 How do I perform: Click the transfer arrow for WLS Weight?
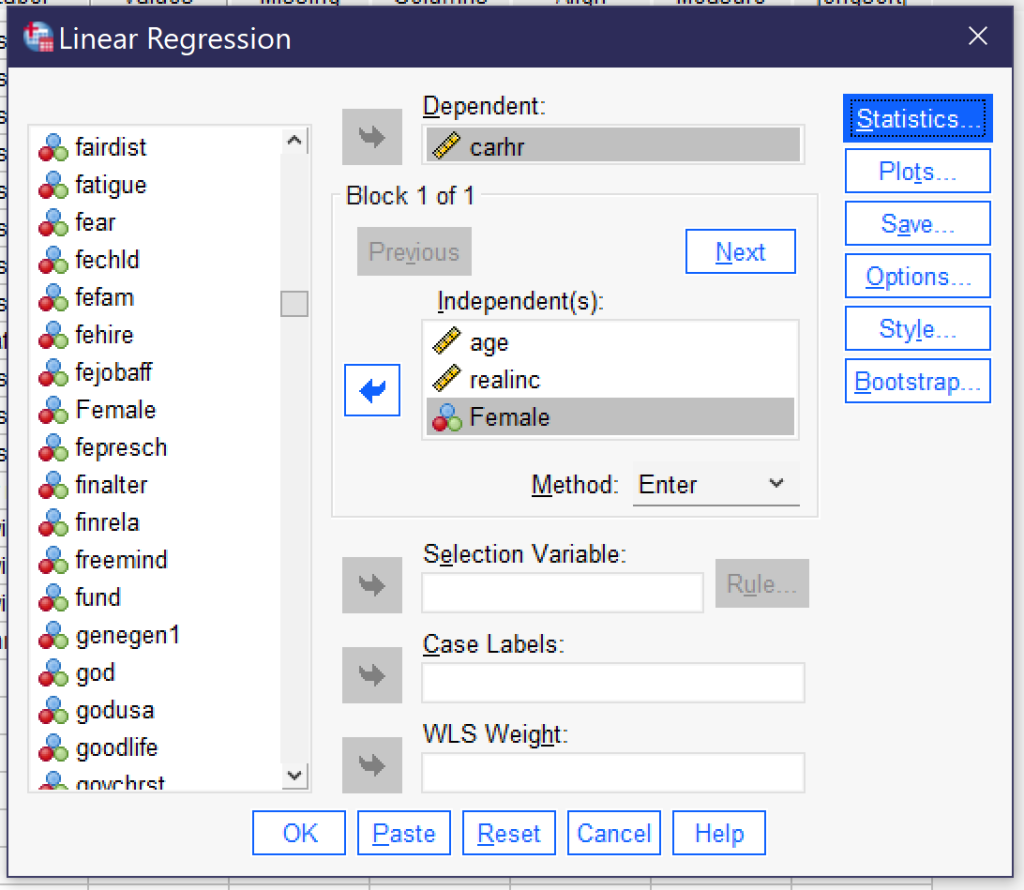coord(372,765)
